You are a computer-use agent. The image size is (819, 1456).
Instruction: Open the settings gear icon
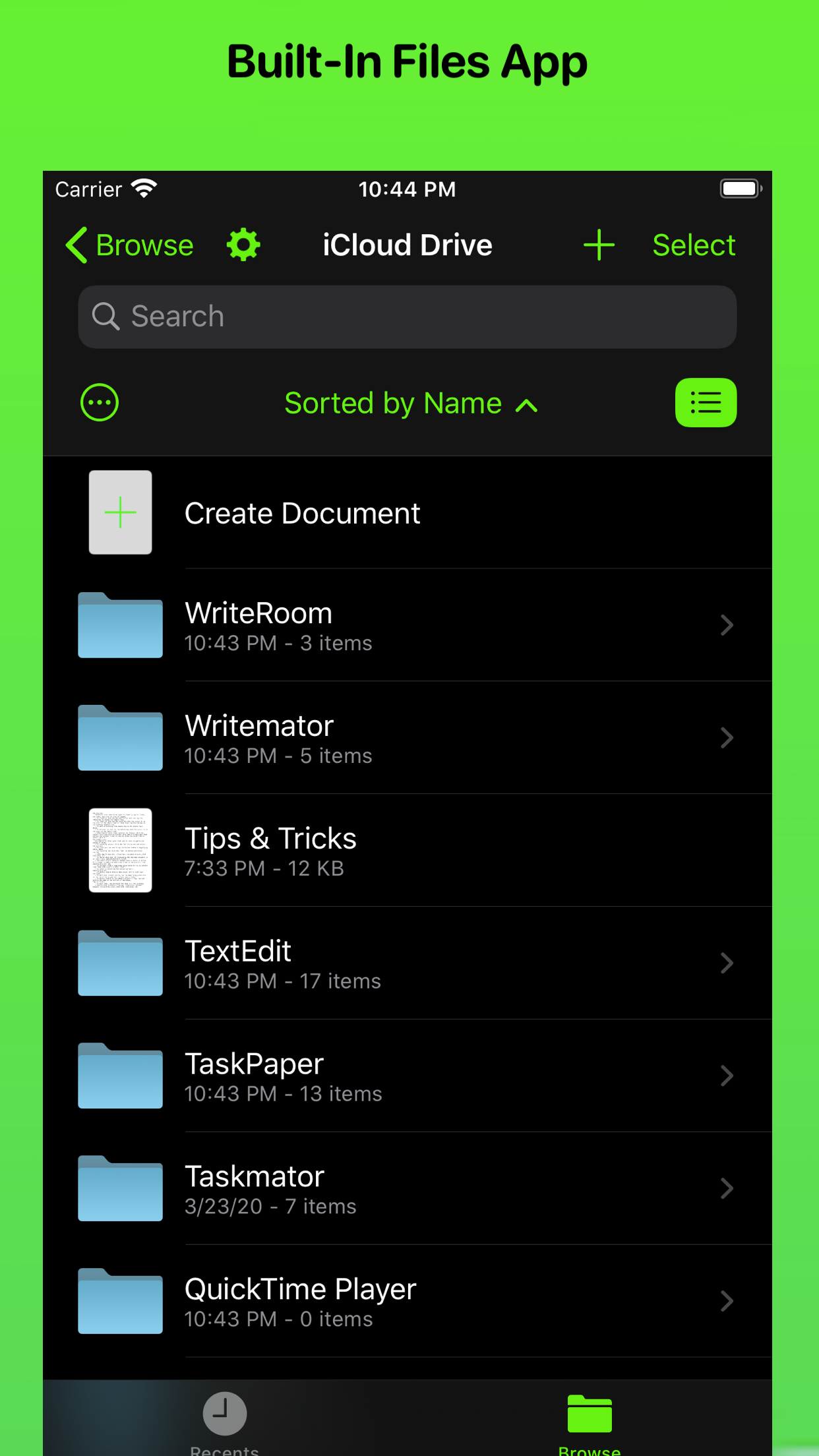click(243, 245)
